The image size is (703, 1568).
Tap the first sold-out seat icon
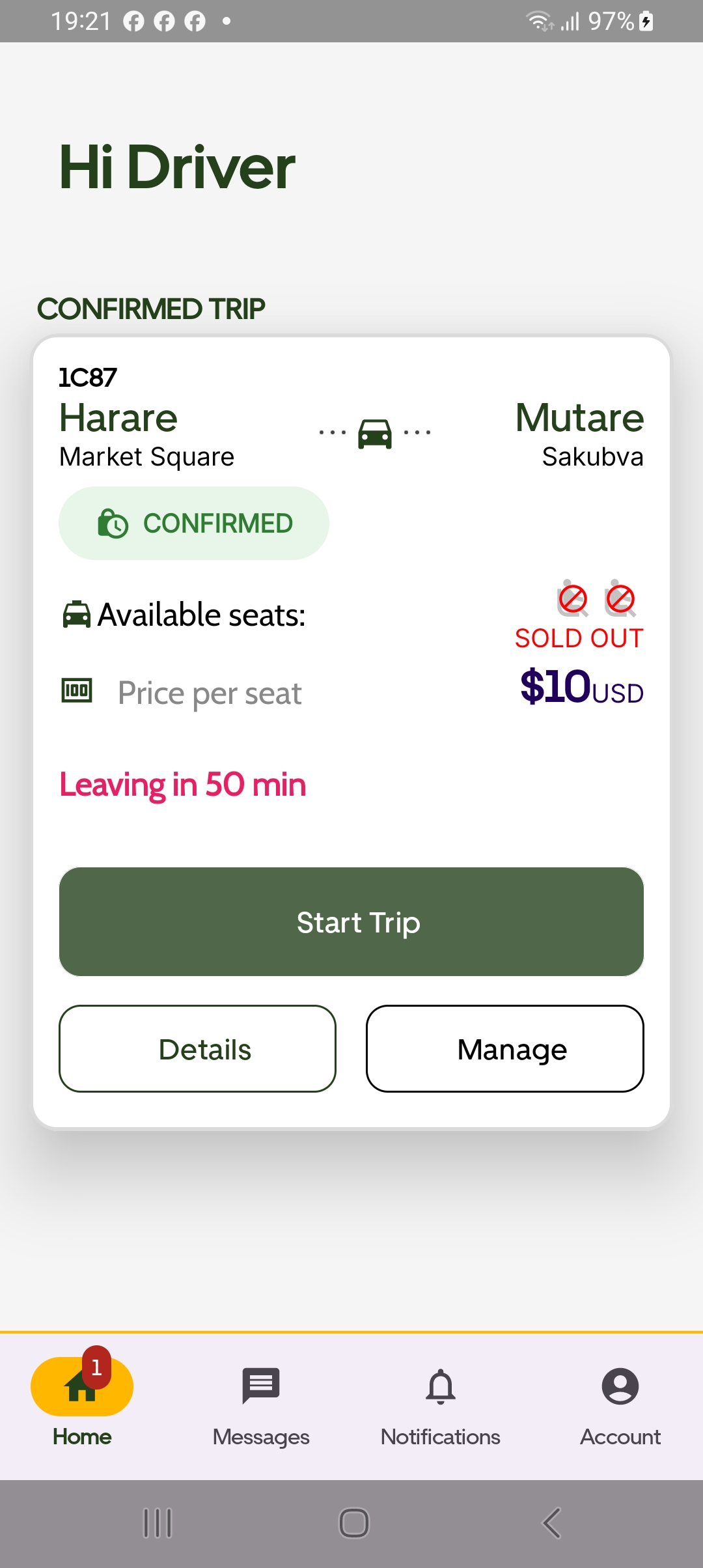(x=573, y=598)
